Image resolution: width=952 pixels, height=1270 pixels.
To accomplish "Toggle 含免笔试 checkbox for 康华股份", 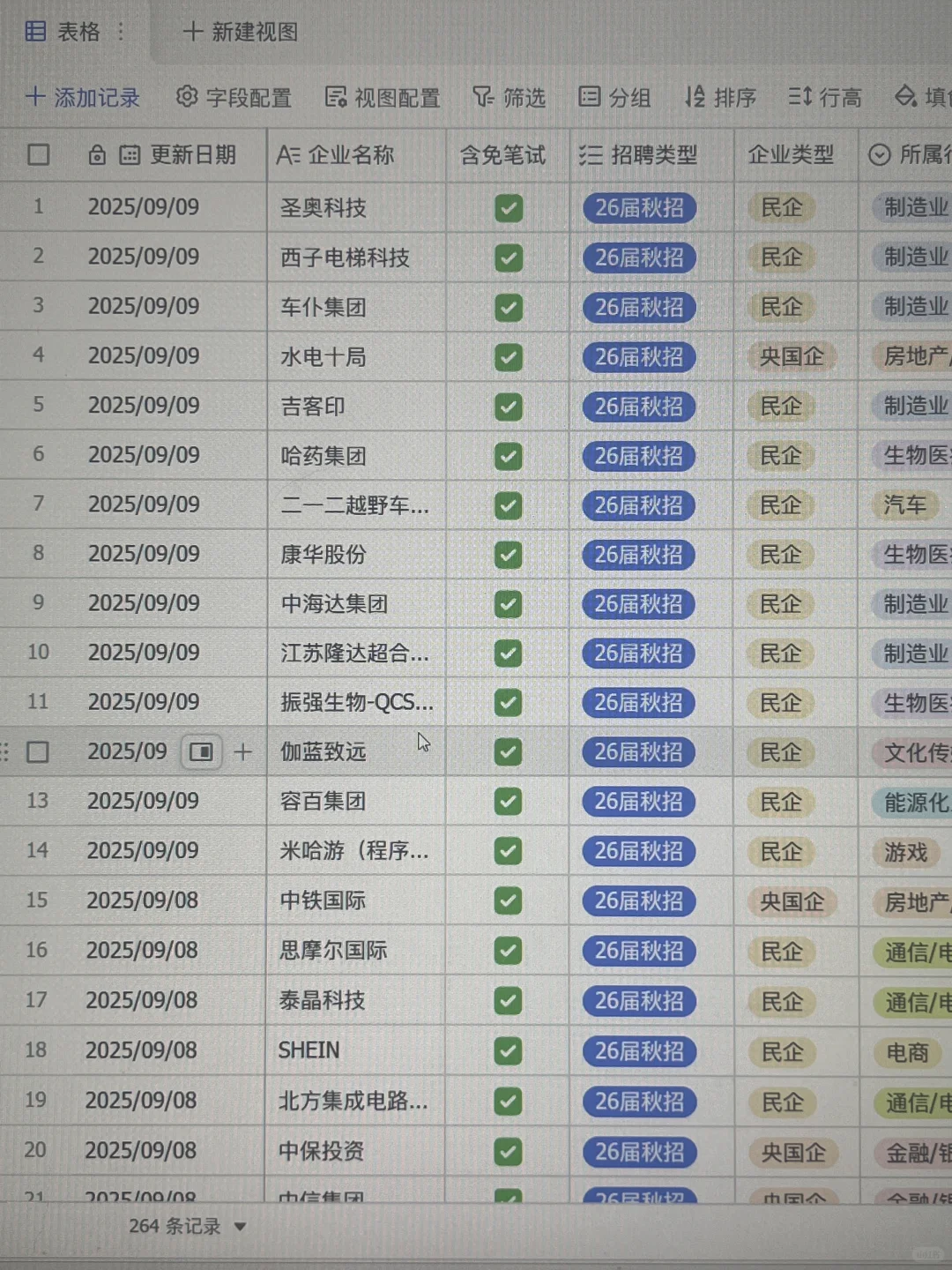I will 509,555.
